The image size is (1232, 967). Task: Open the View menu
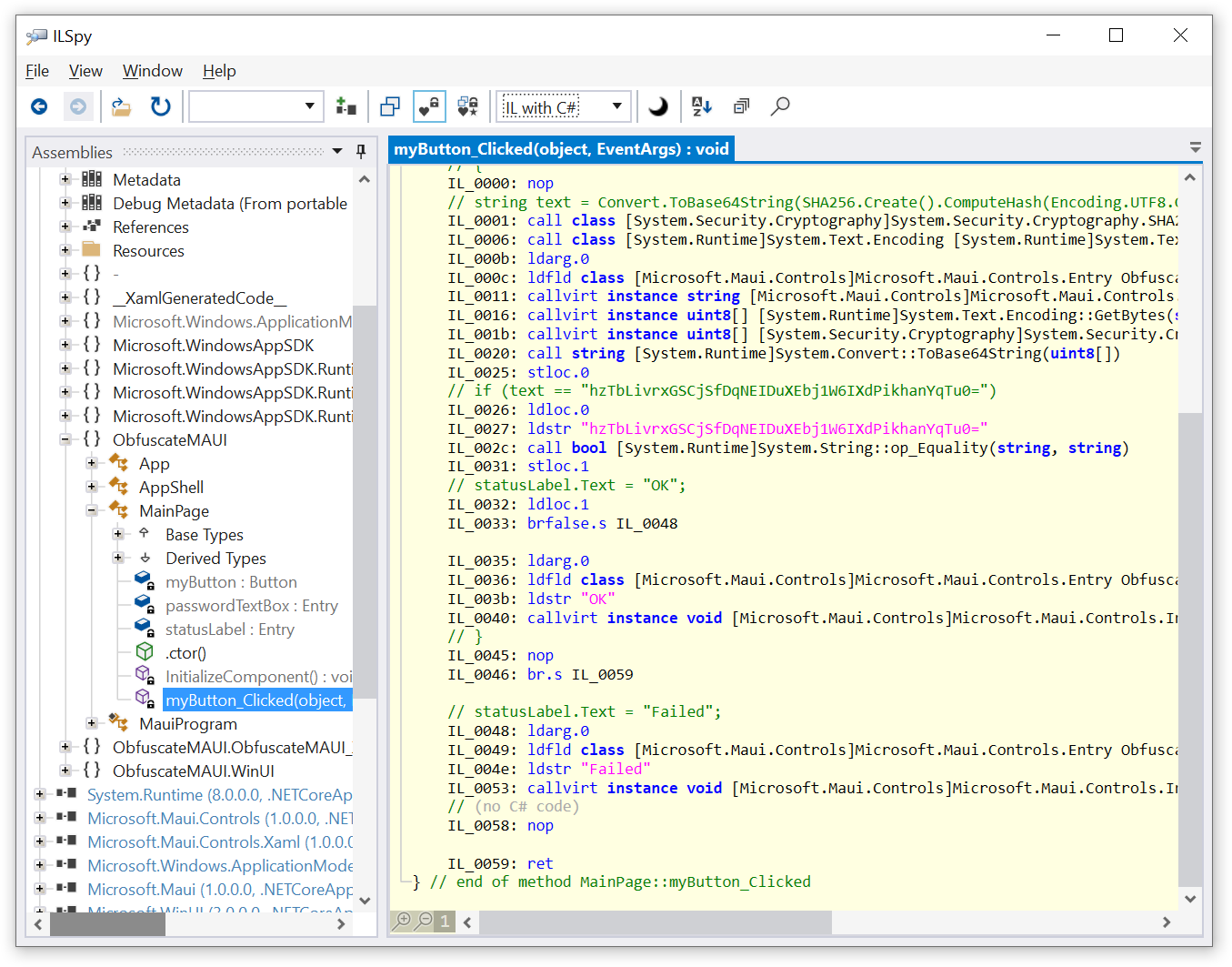tap(85, 71)
